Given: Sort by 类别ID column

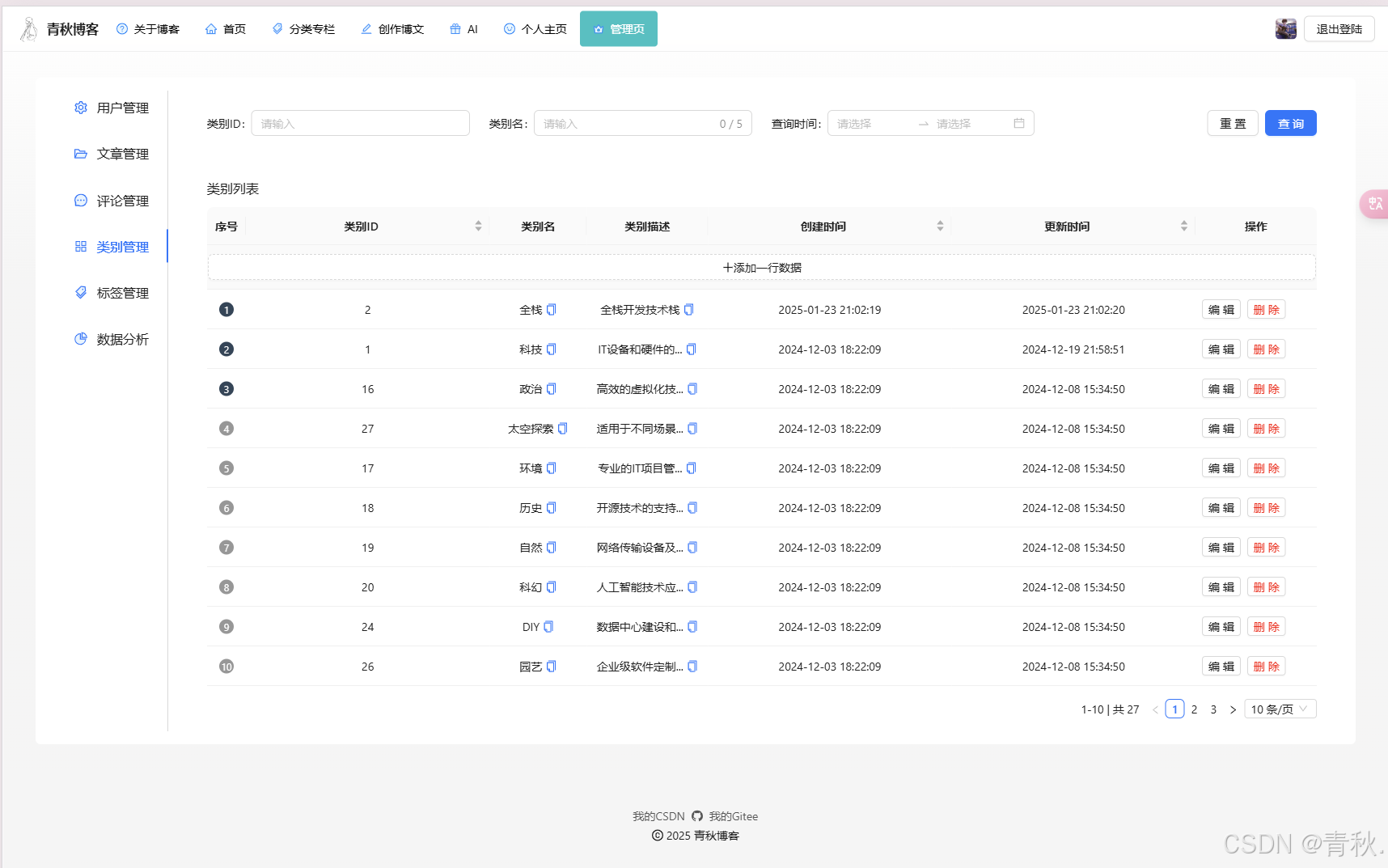Looking at the screenshot, I should click(x=478, y=227).
